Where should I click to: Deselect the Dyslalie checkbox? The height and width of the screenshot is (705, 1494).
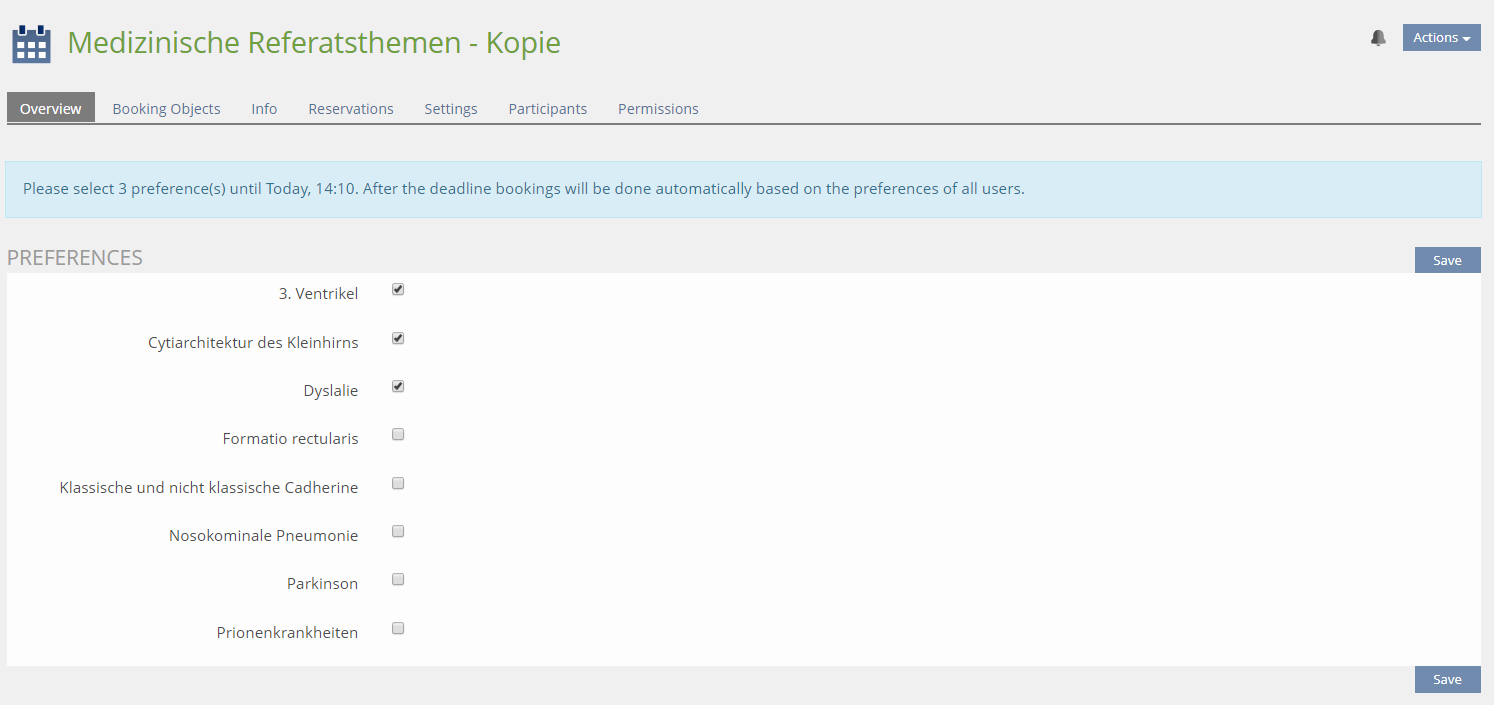tap(398, 387)
